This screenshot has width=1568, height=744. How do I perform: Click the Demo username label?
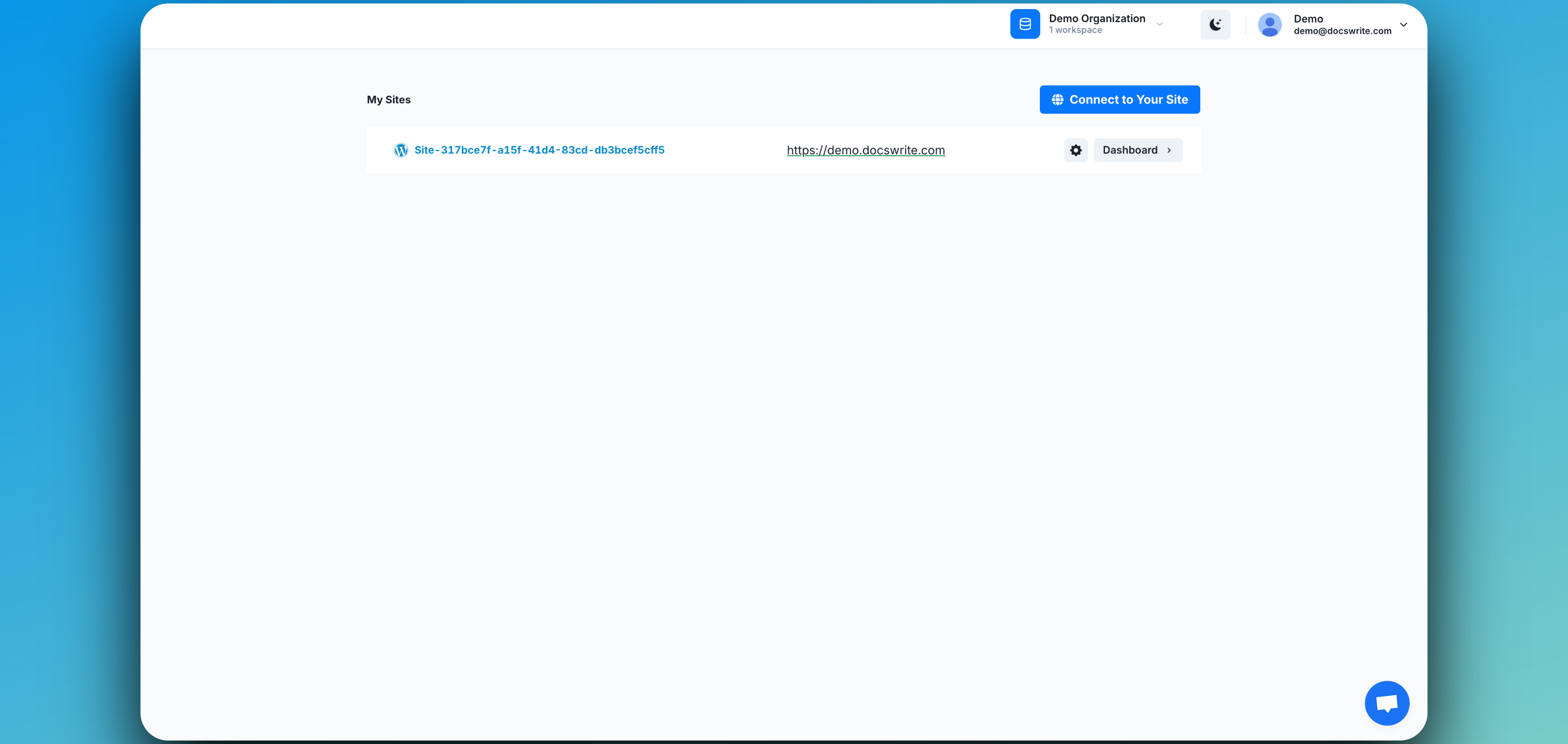click(x=1308, y=19)
